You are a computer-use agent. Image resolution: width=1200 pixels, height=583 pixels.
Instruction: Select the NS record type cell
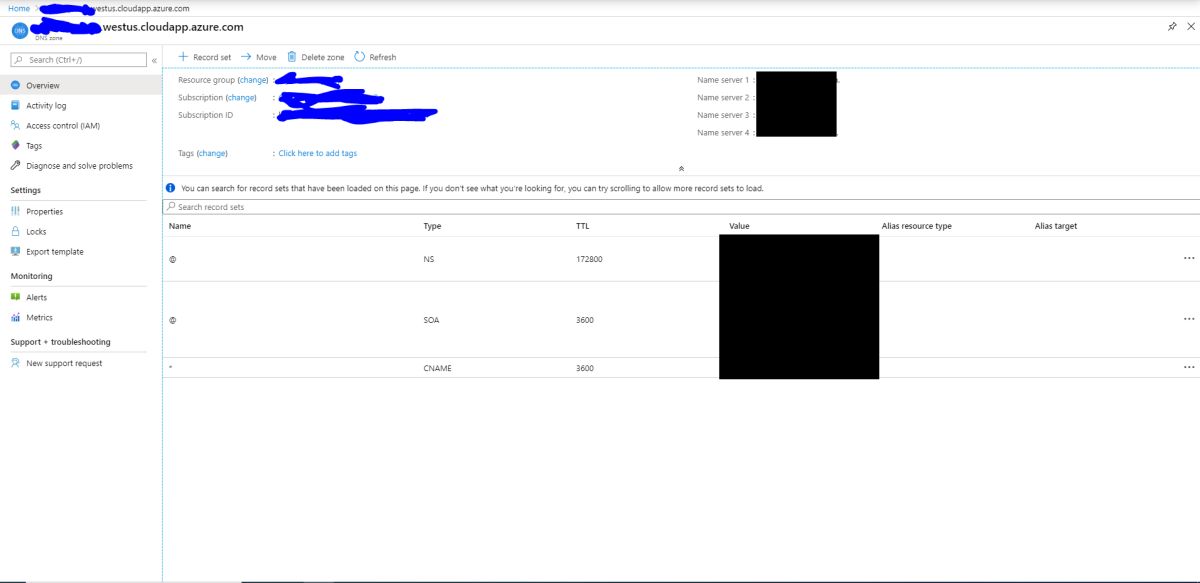tap(429, 259)
